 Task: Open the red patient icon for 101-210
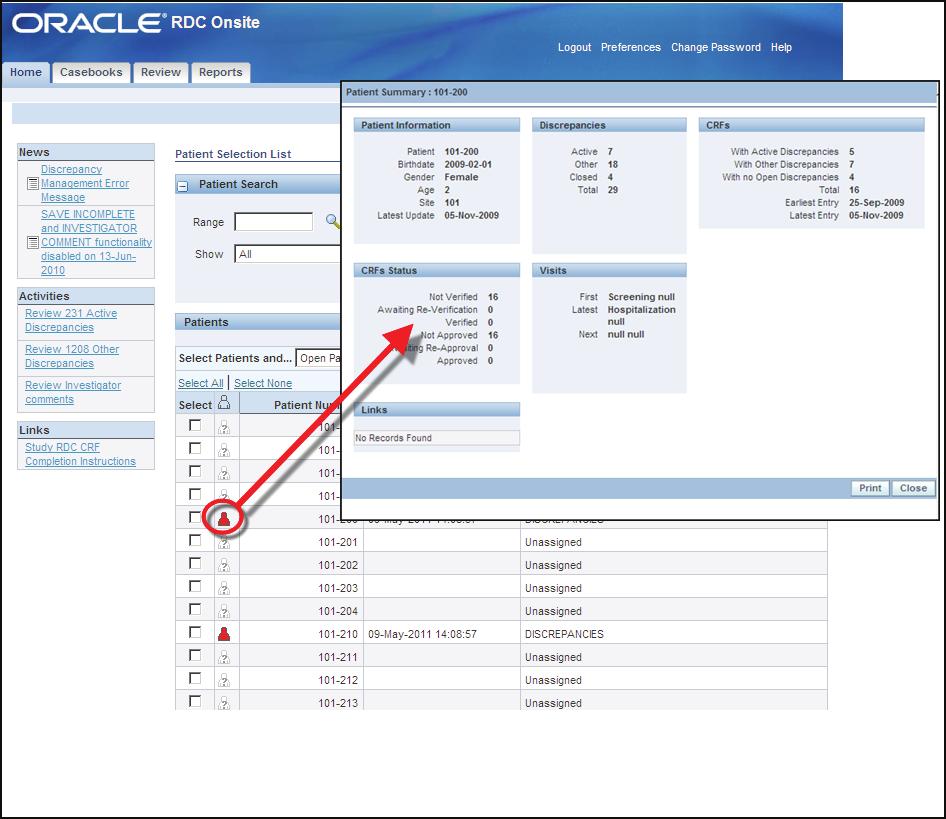[x=224, y=634]
